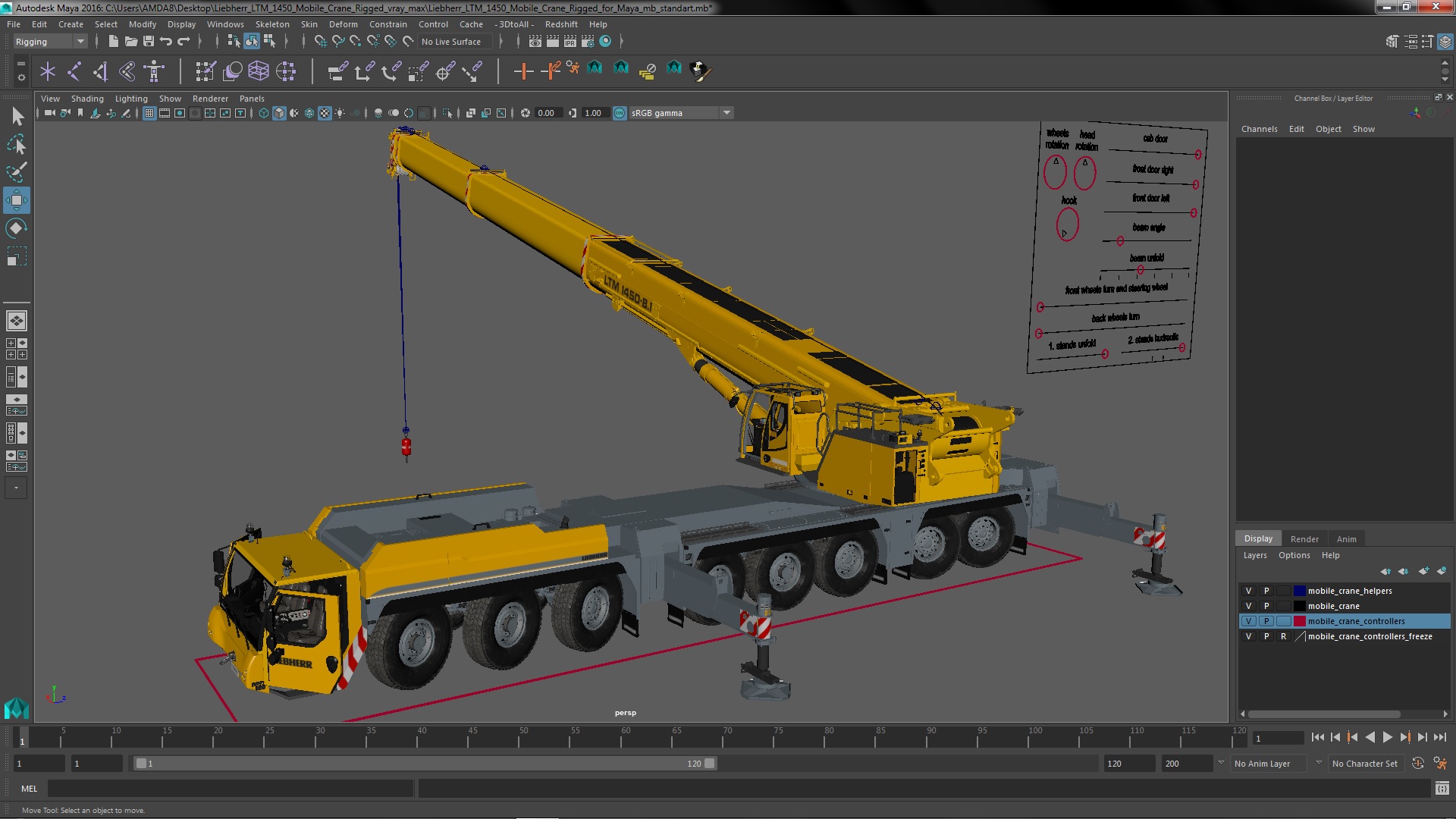Viewport: 1456px width, 819px height.
Task: Change color of mobile_crane_helpers layer swatch
Action: coord(1300,591)
